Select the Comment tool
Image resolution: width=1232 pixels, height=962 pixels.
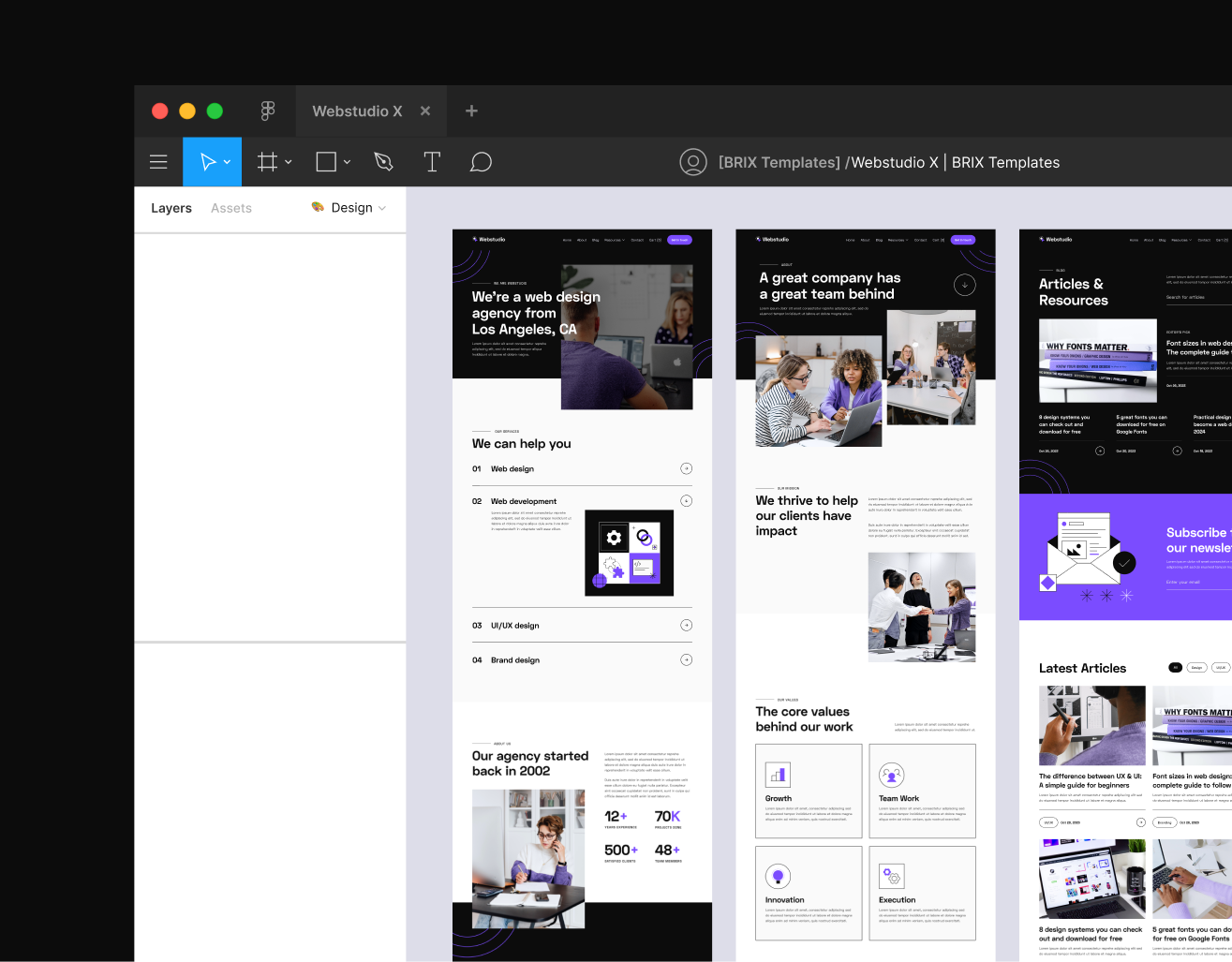click(481, 162)
